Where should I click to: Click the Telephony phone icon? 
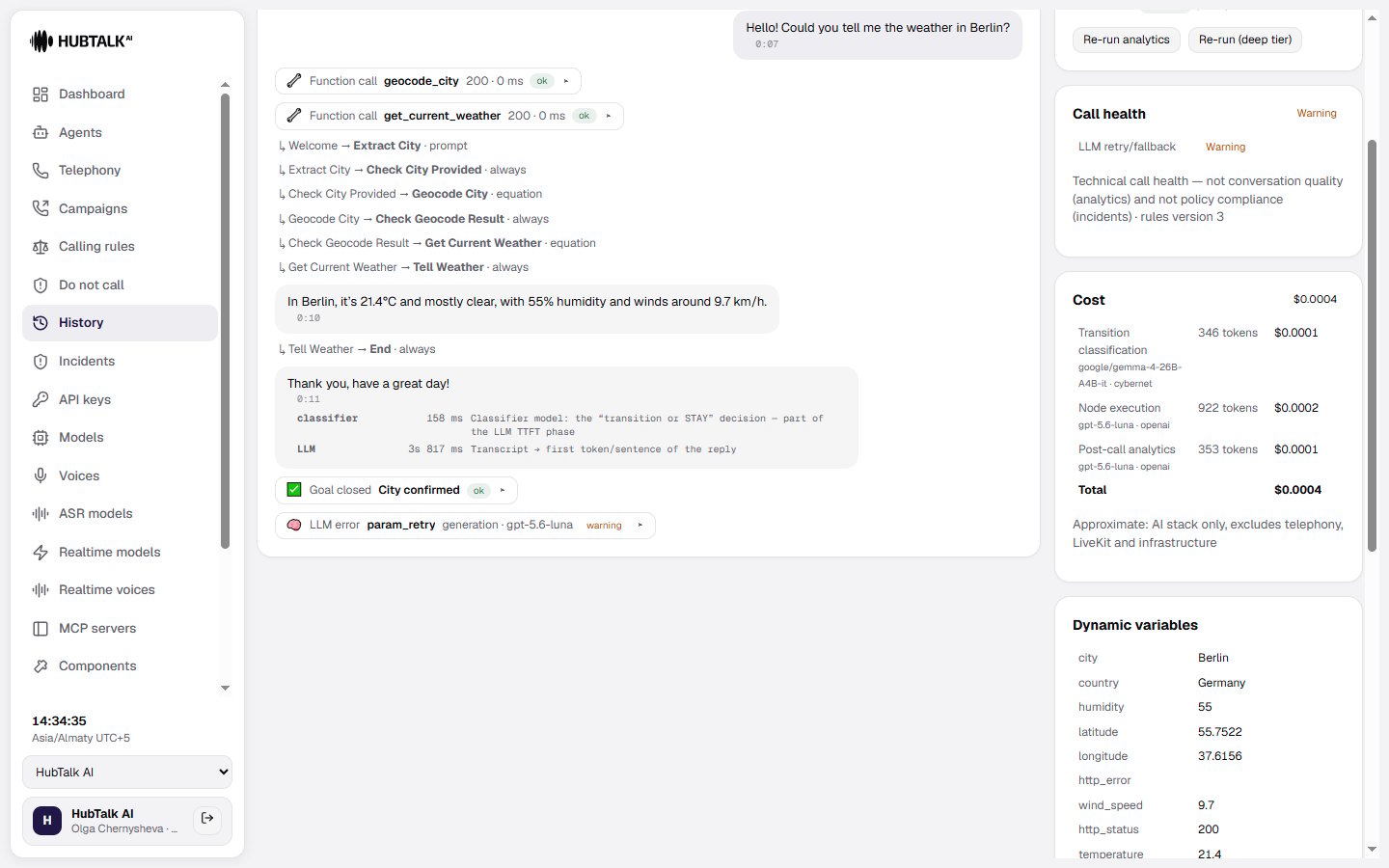point(41,171)
